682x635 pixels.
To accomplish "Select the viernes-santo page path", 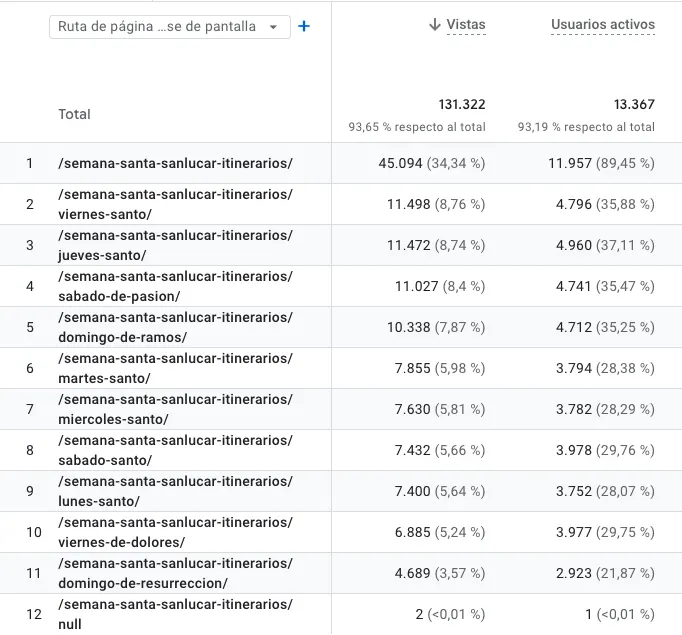I will [176, 204].
